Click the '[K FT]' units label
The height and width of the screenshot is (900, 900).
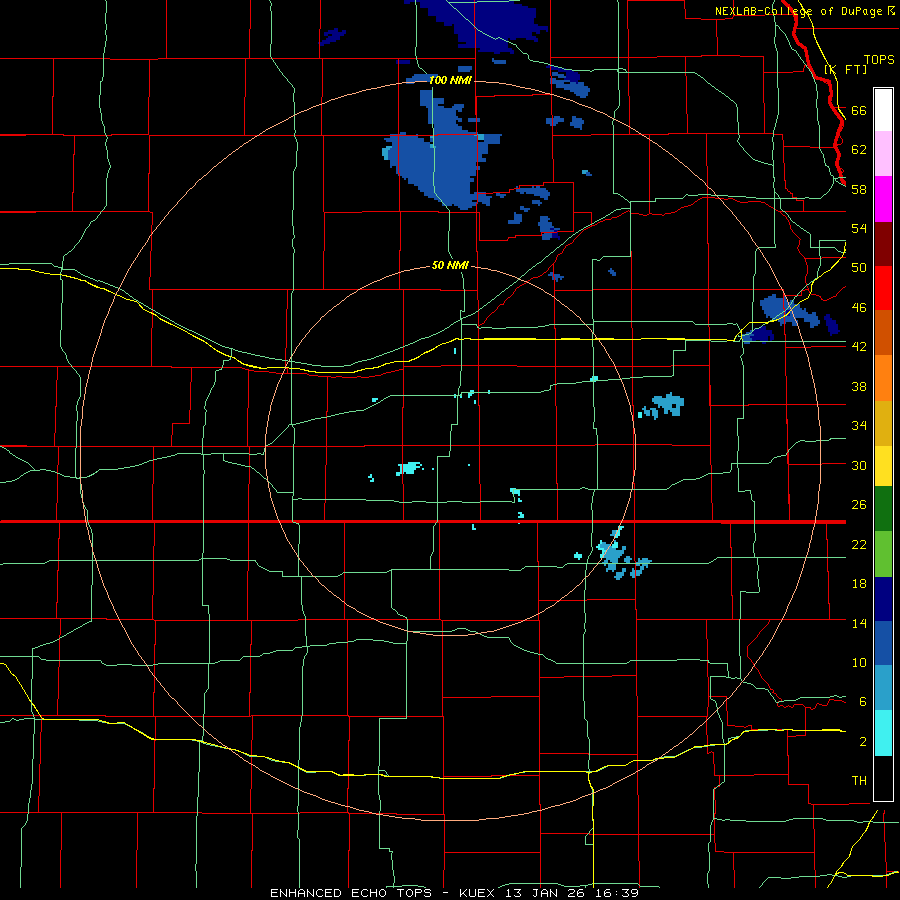pyautogui.click(x=846, y=69)
